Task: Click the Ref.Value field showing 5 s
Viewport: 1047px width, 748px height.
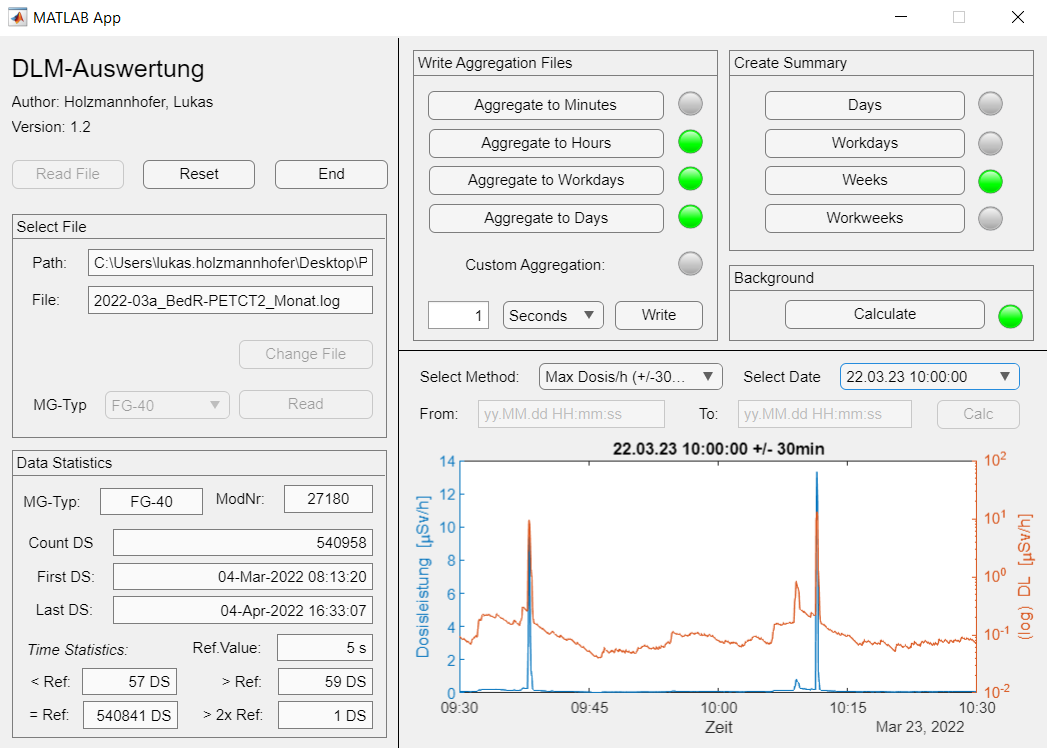Action: tap(325, 648)
